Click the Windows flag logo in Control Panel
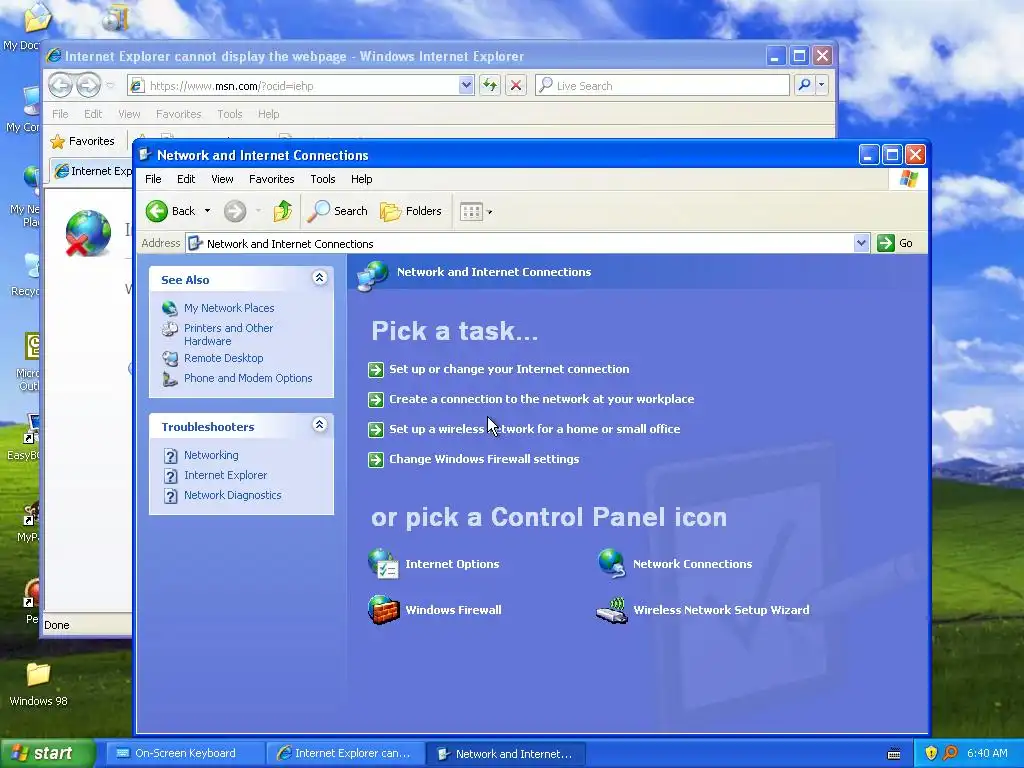This screenshot has height=768, width=1024. [908, 179]
